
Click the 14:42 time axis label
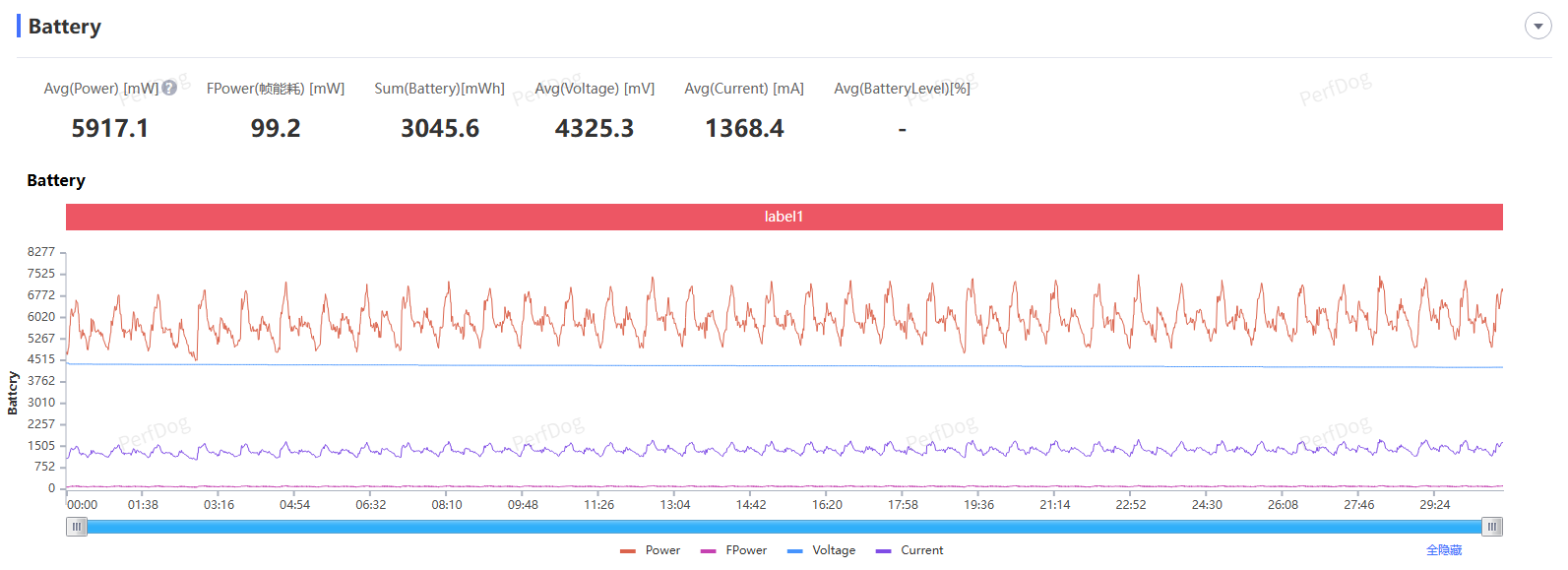(x=751, y=505)
